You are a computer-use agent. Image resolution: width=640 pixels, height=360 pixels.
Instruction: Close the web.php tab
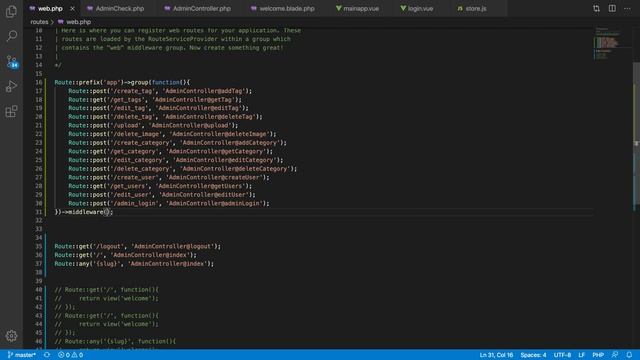point(73,9)
